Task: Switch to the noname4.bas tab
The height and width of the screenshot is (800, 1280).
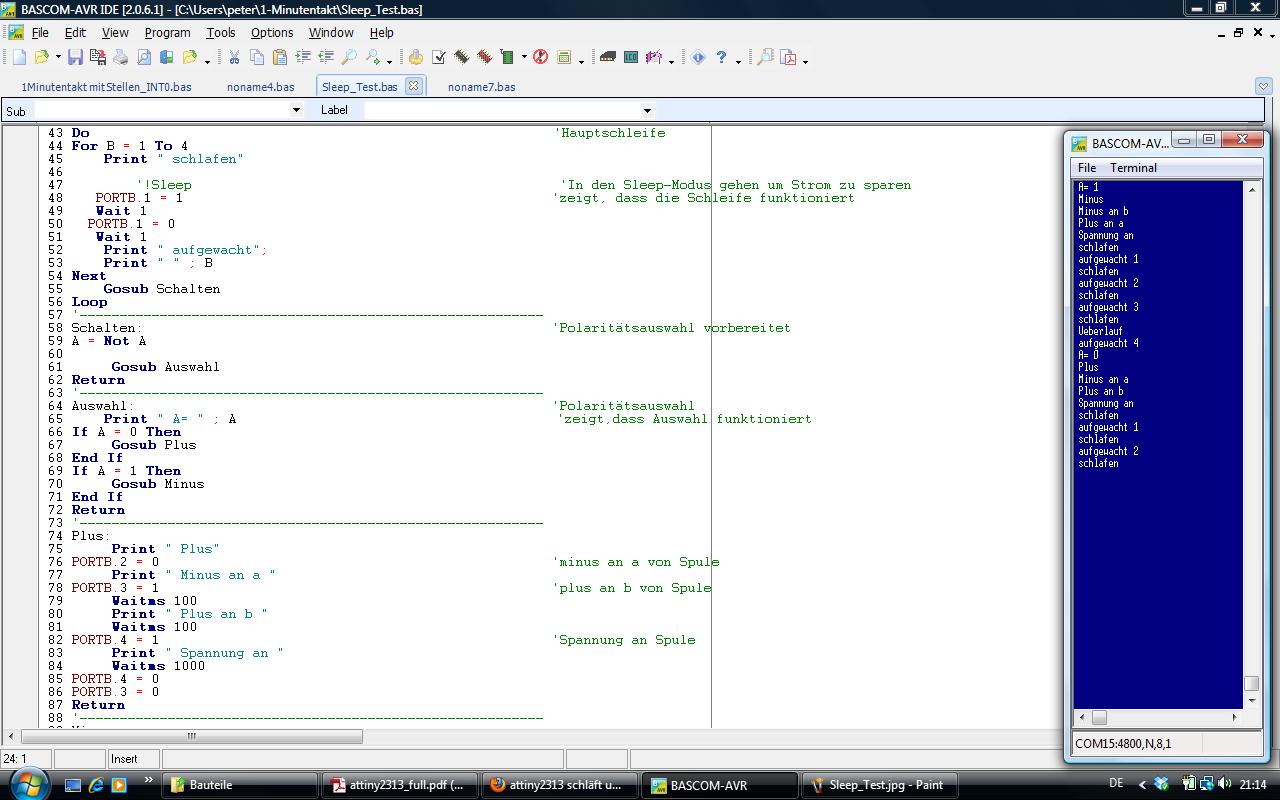Action: 261,87
